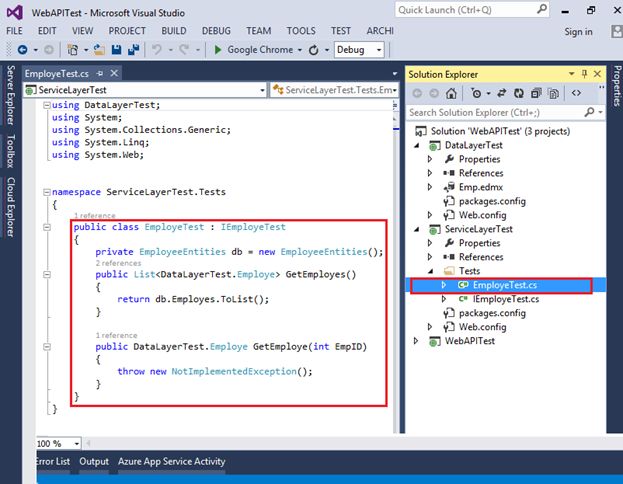Open the VIEW menu
Image resolution: width=623 pixels, height=484 pixels.
tap(83, 31)
